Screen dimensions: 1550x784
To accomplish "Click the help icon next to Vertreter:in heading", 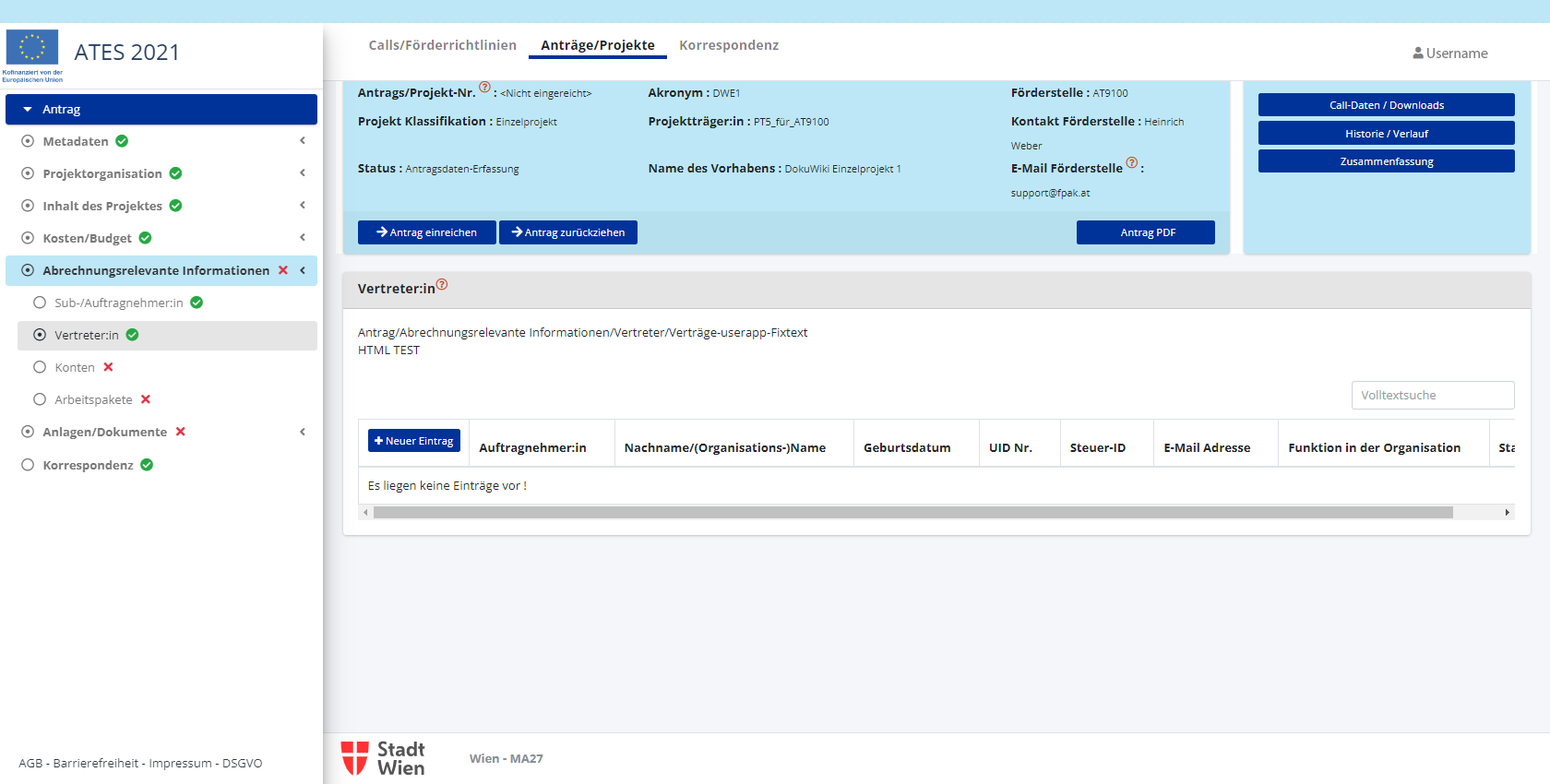I will tap(442, 285).
